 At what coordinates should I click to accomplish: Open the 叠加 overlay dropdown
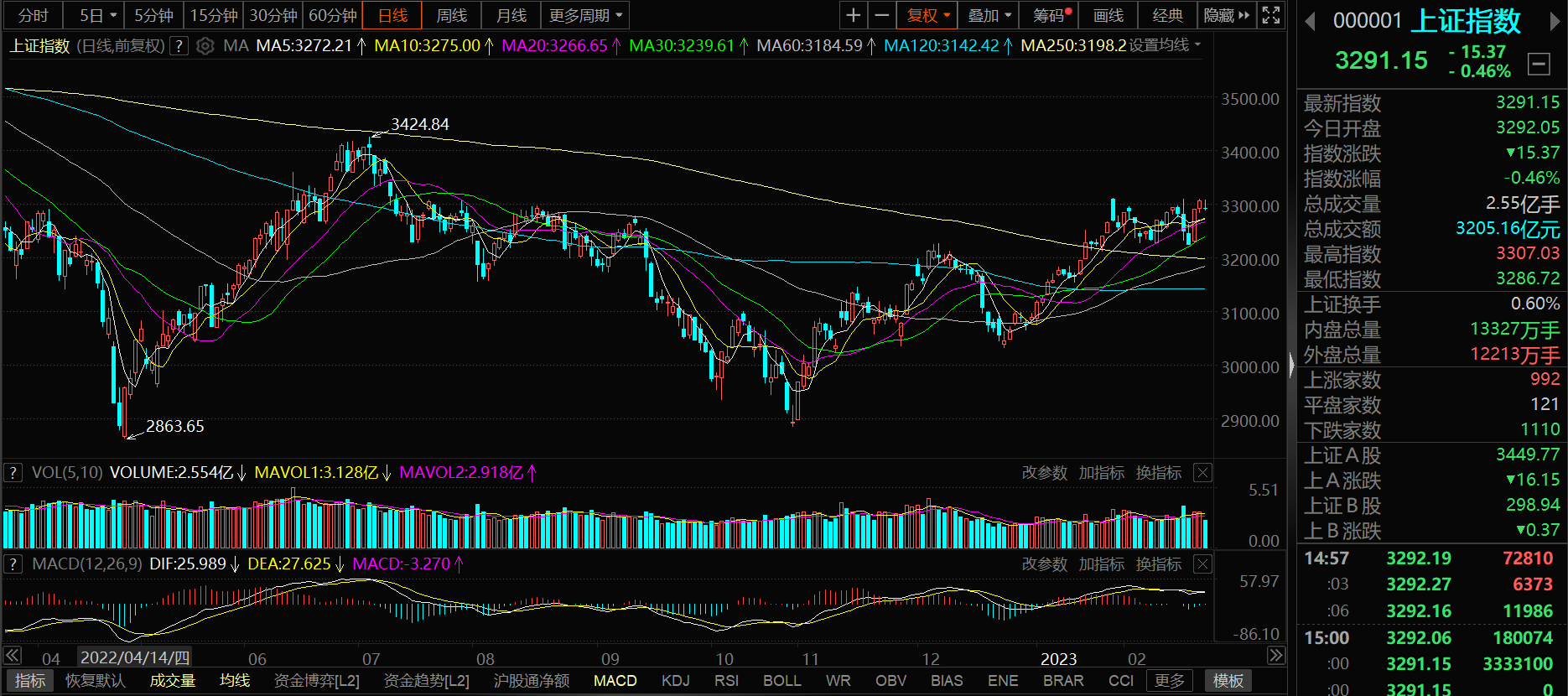point(989,15)
